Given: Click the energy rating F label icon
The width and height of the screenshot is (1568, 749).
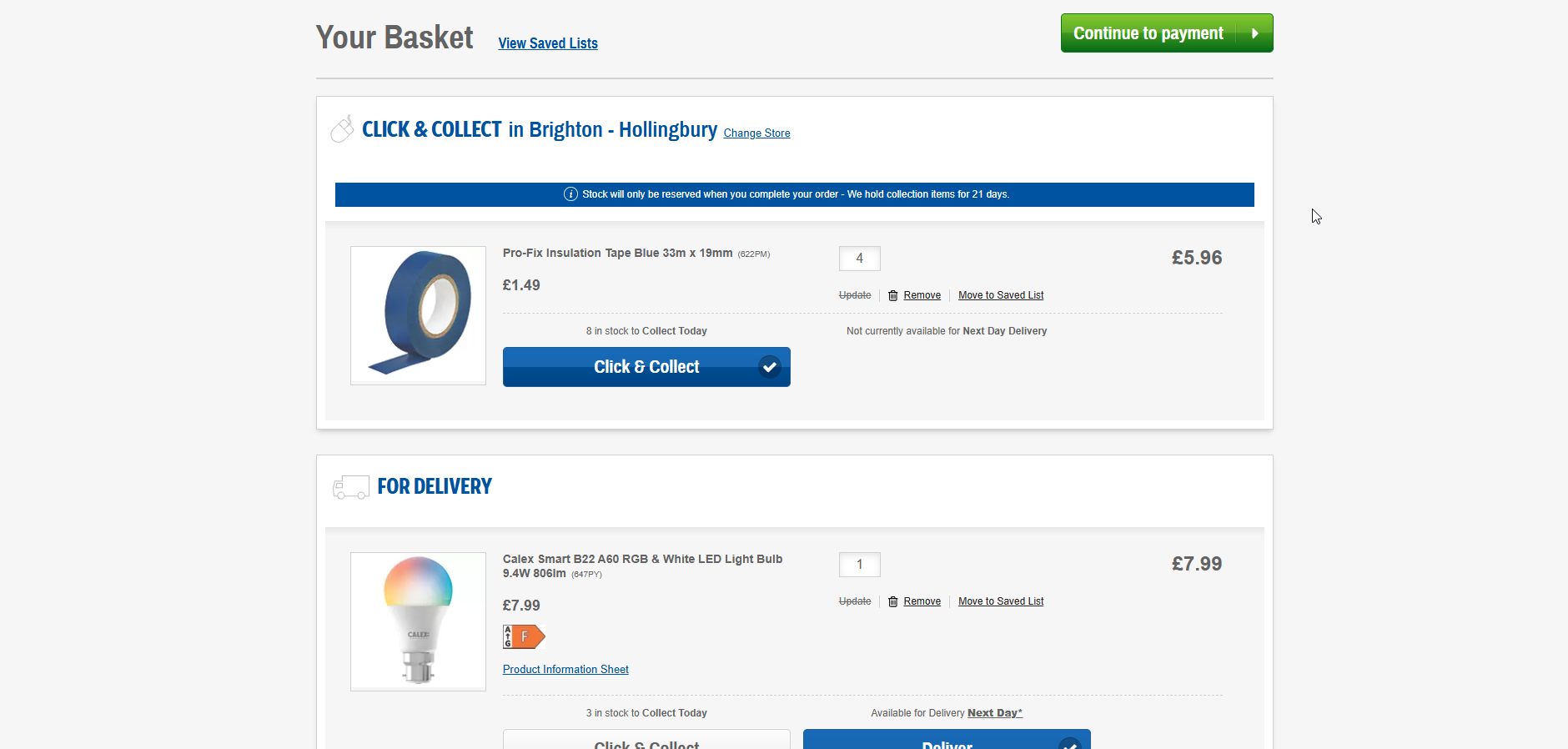Looking at the screenshot, I should (524, 637).
